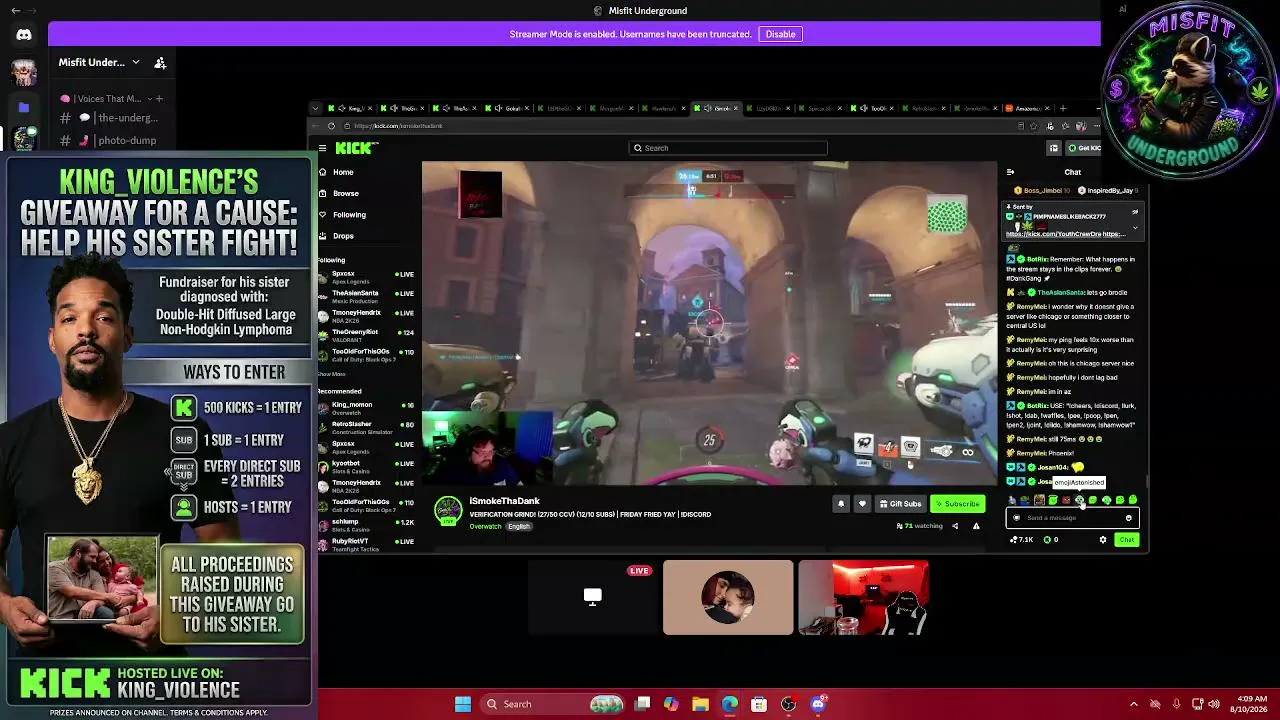Toggle notifications bell for iSmokeThaDank
This screenshot has height=720, width=1280.
(x=841, y=504)
